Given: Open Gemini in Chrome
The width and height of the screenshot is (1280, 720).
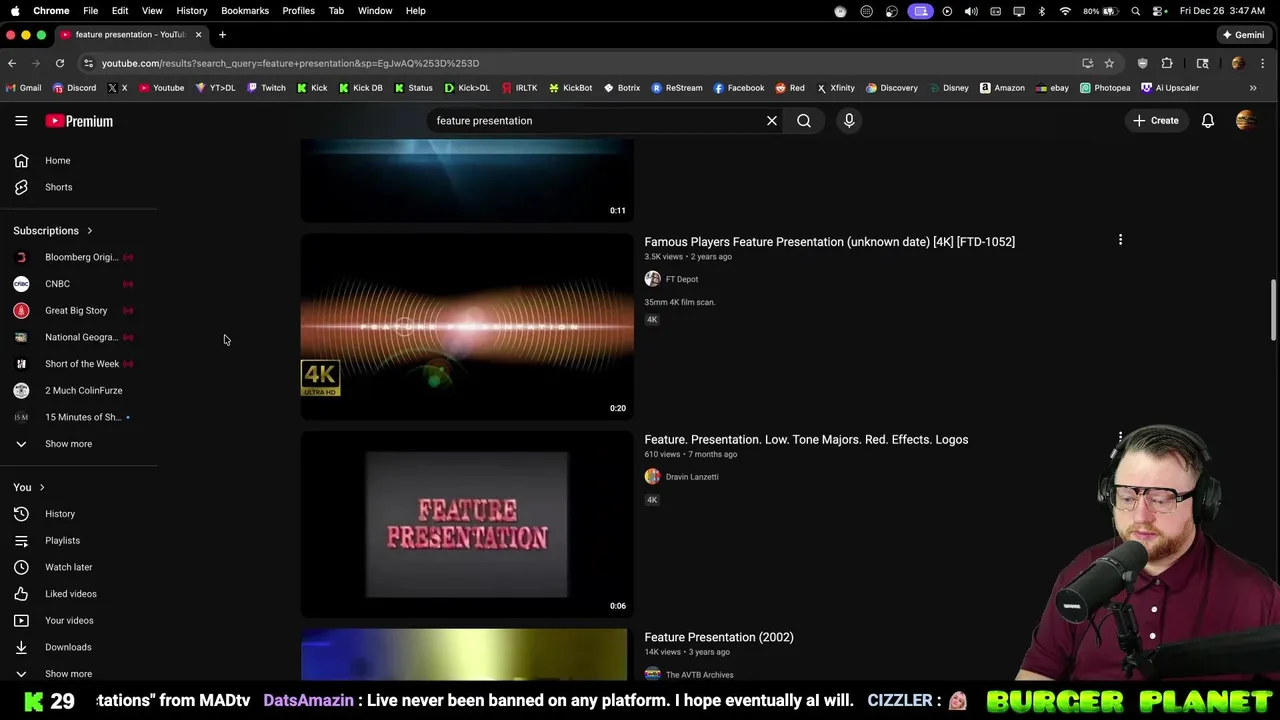Looking at the screenshot, I should point(1243,35).
